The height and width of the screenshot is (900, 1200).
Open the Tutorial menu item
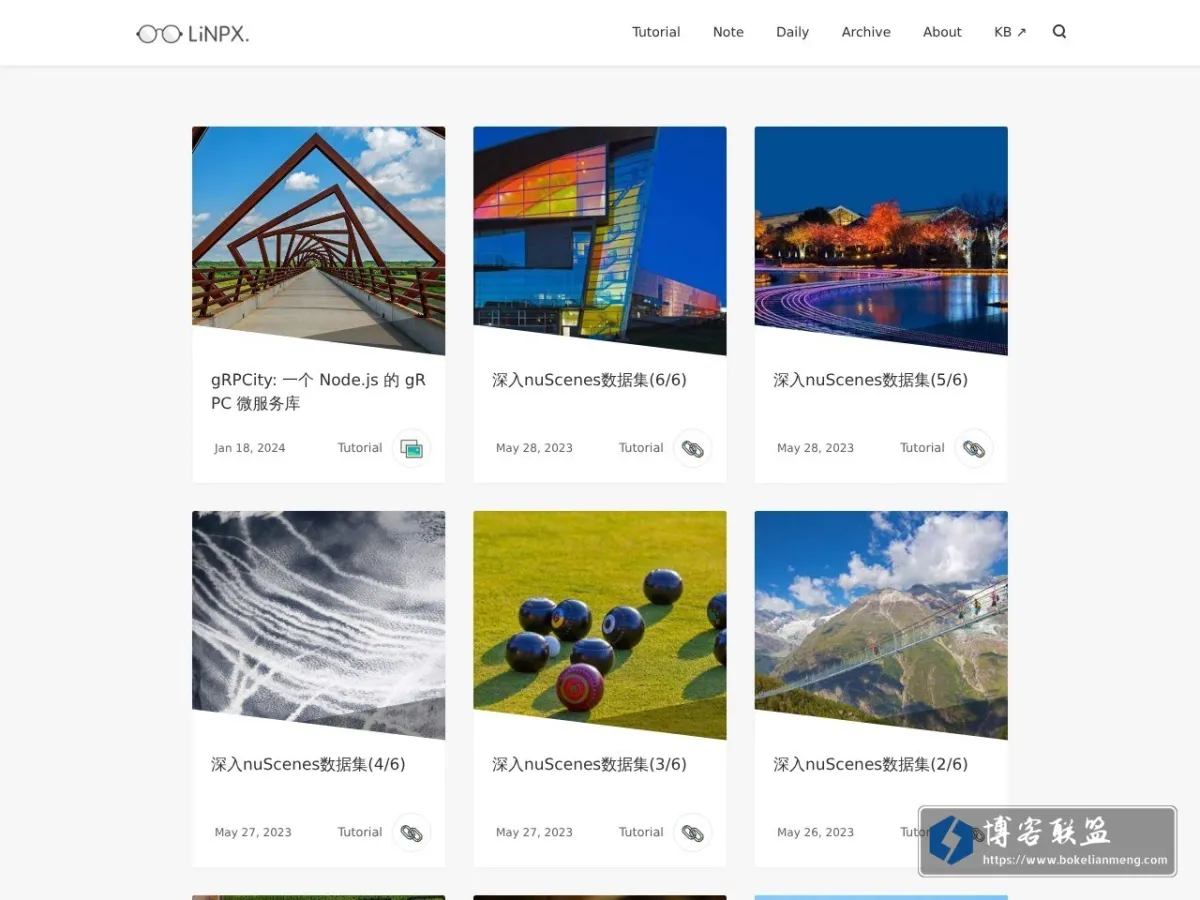pyautogui.click(x=656, y=32)
